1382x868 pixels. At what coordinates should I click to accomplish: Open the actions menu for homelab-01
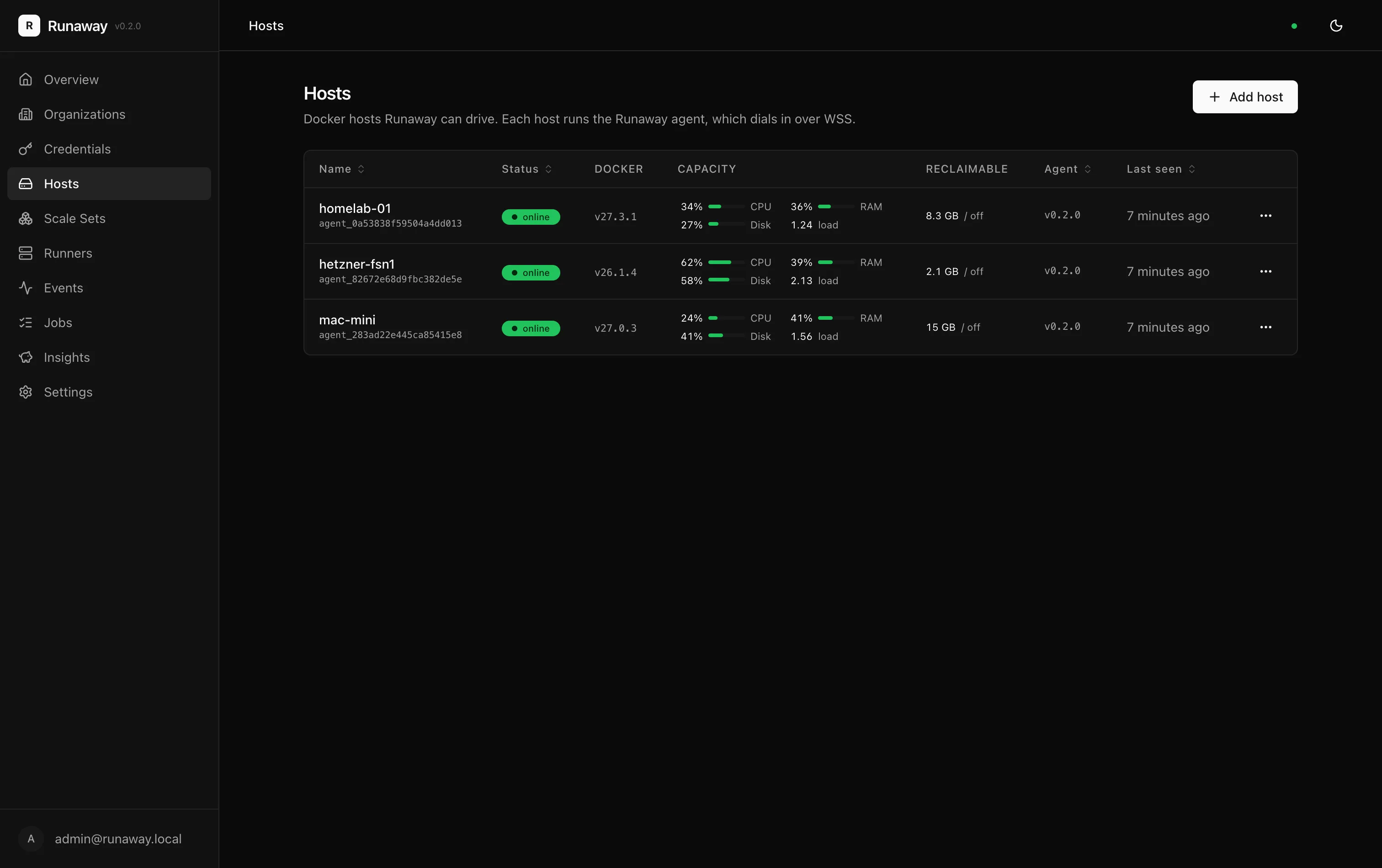[x=1266, y=216]
